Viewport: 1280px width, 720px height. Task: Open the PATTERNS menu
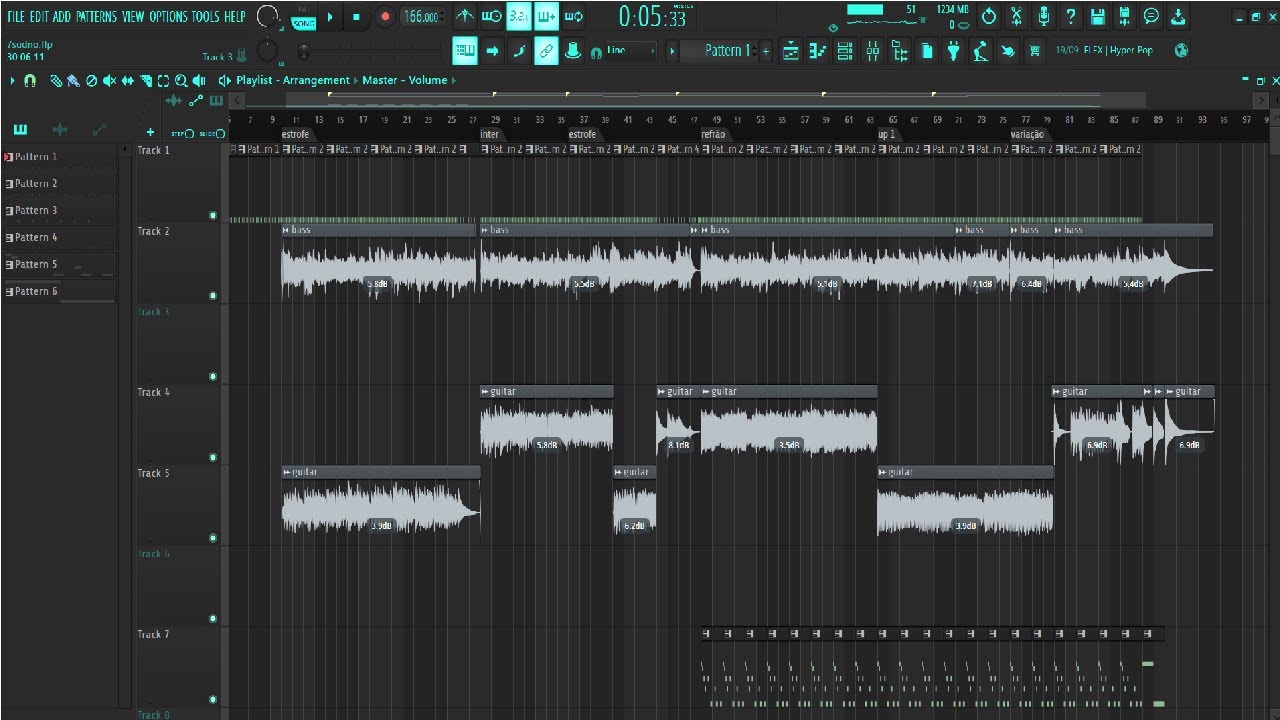pos(96,16)
